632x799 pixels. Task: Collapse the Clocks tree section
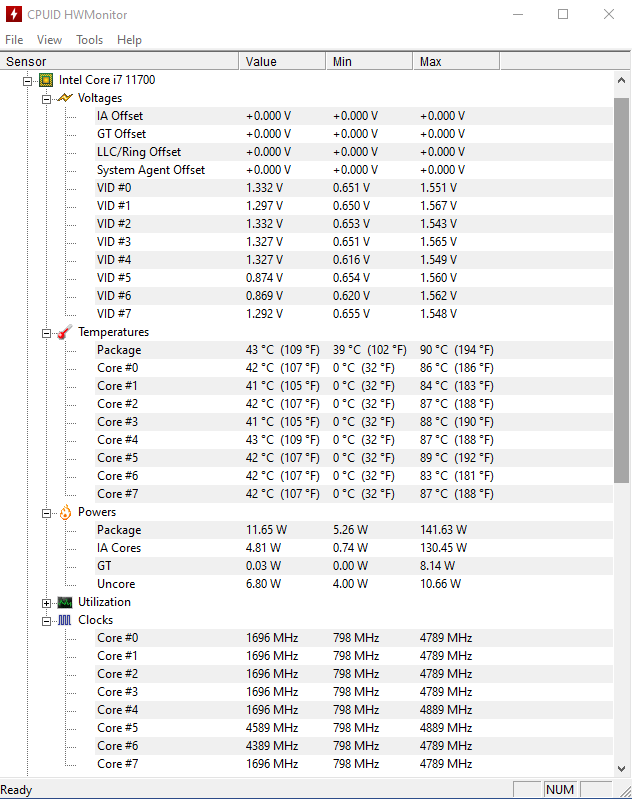click(46, 620)
